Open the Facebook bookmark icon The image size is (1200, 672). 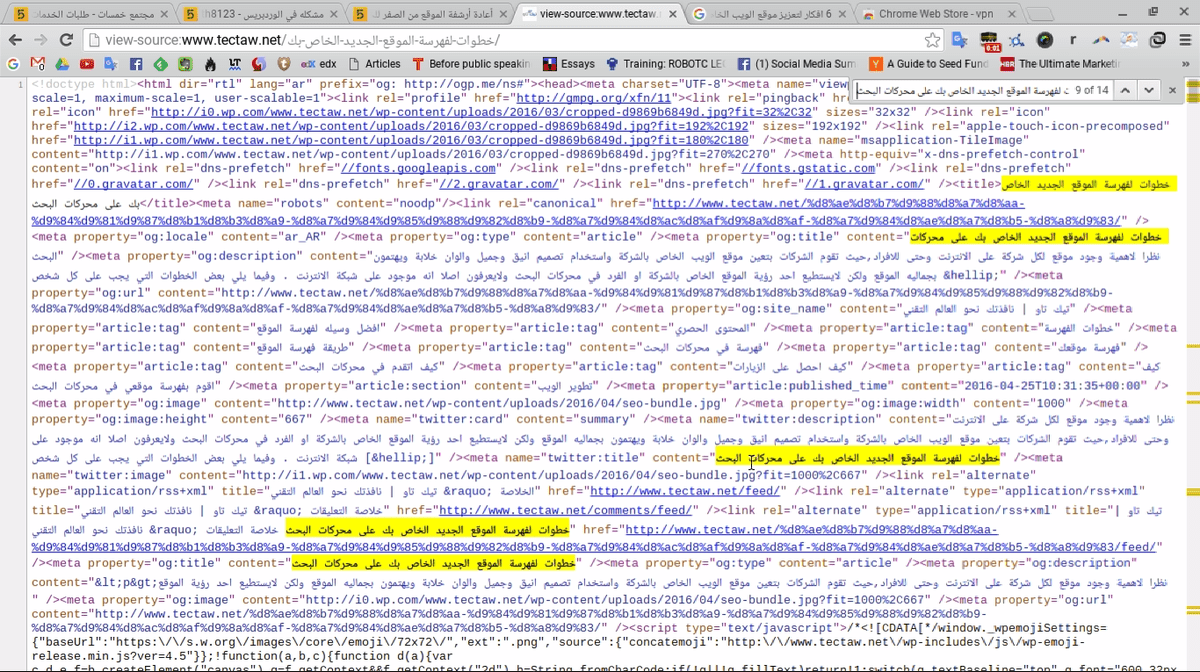(x=136, y=64)
